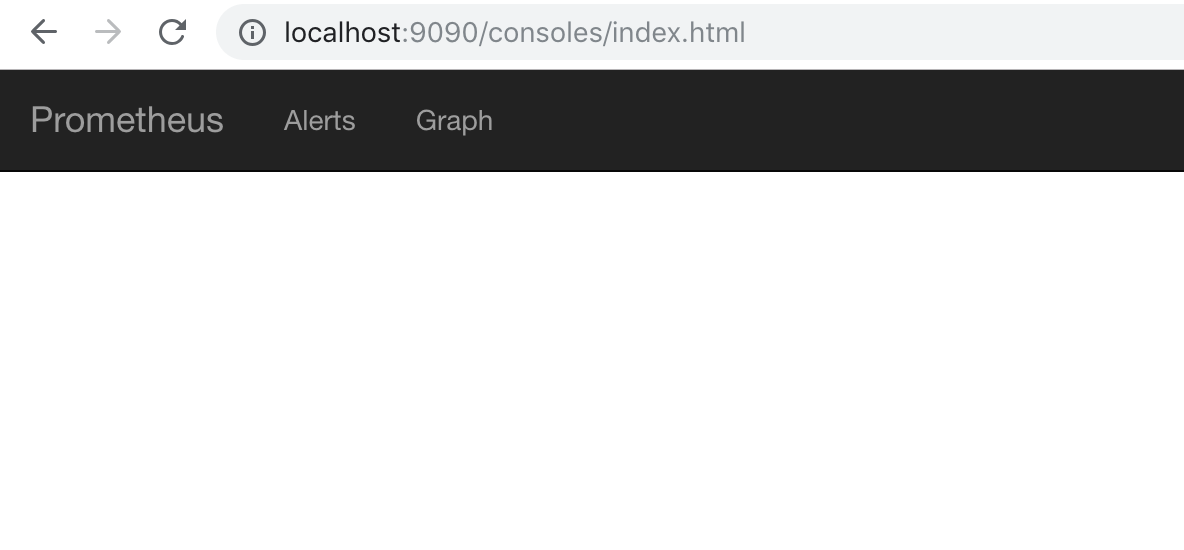Go to Prometheus home via navbar title
Image resolution: width=1184 pixels, height=550 pixels.
127,120
